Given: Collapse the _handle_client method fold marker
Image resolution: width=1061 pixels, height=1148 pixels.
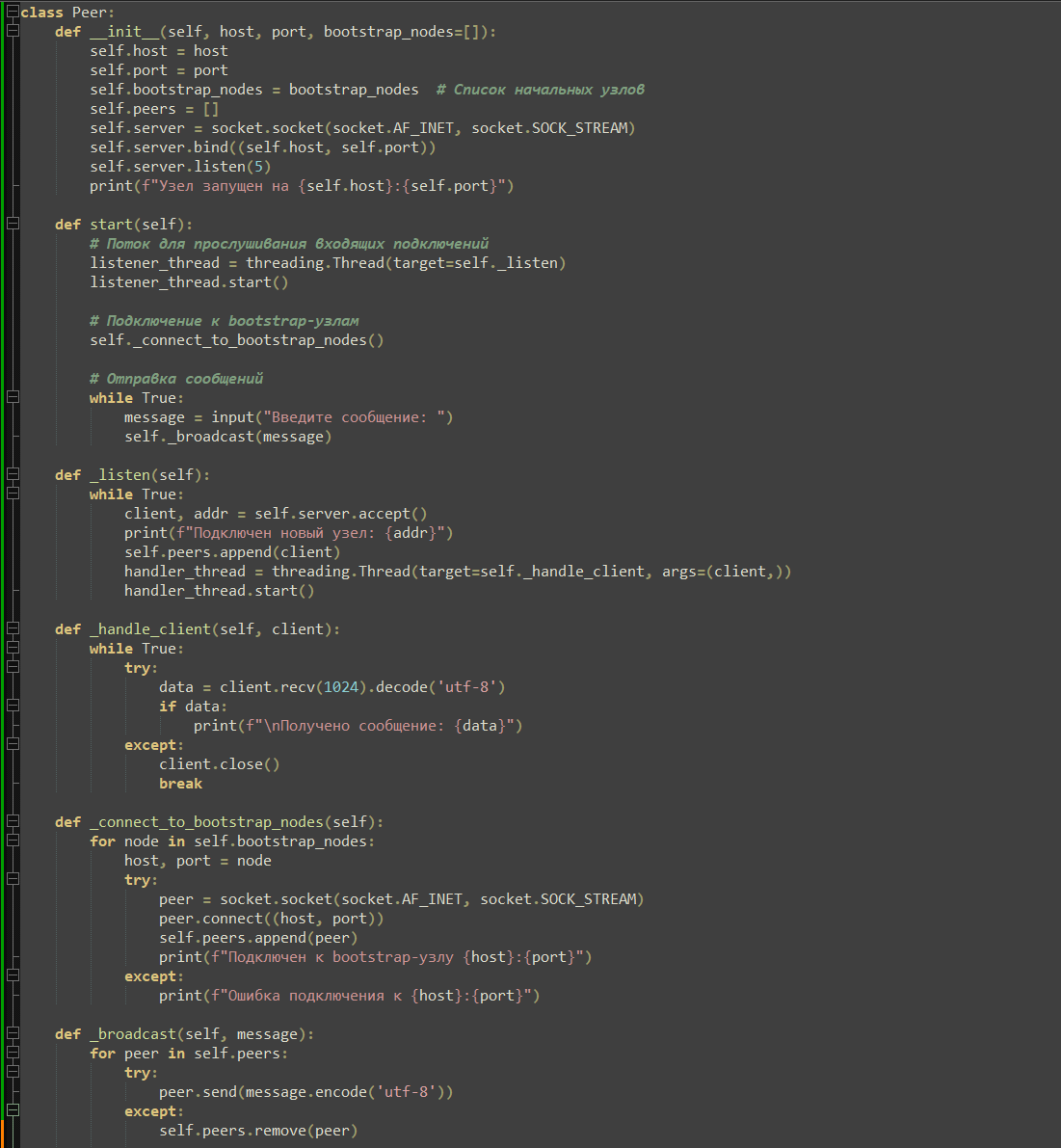Looking at the screenshot, I should click(13, 628).
